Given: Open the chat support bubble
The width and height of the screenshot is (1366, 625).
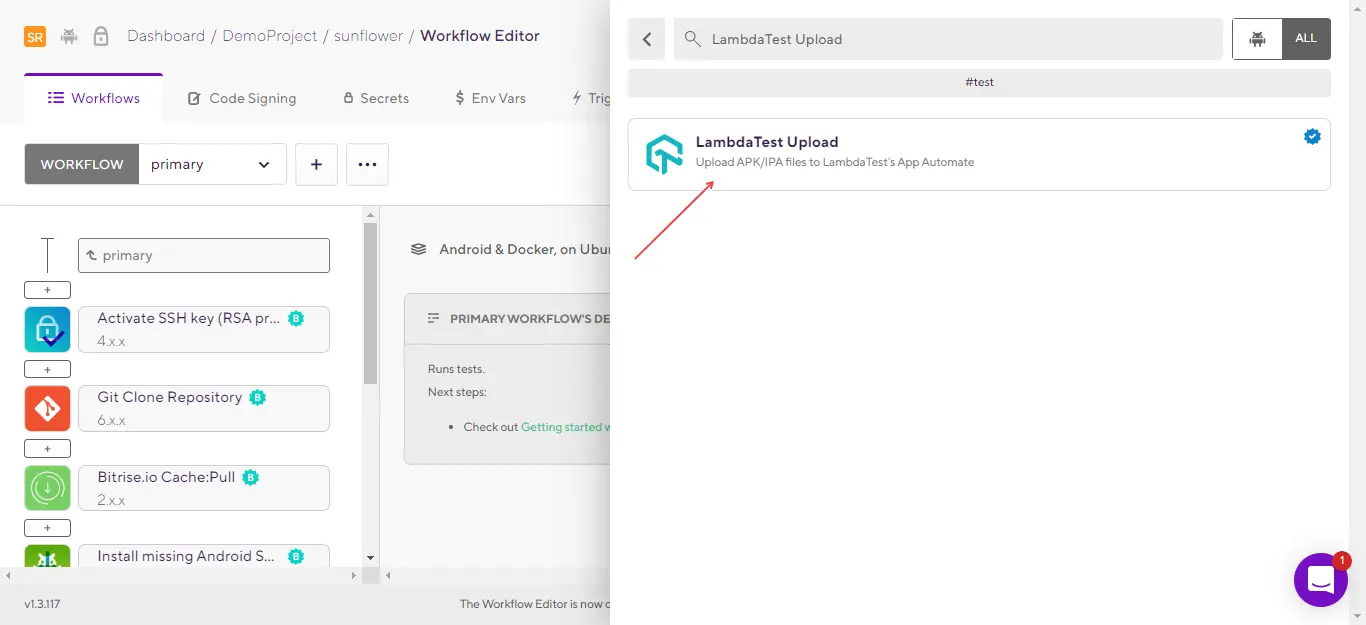Looking at the screenshot, I should (1320, 579).
